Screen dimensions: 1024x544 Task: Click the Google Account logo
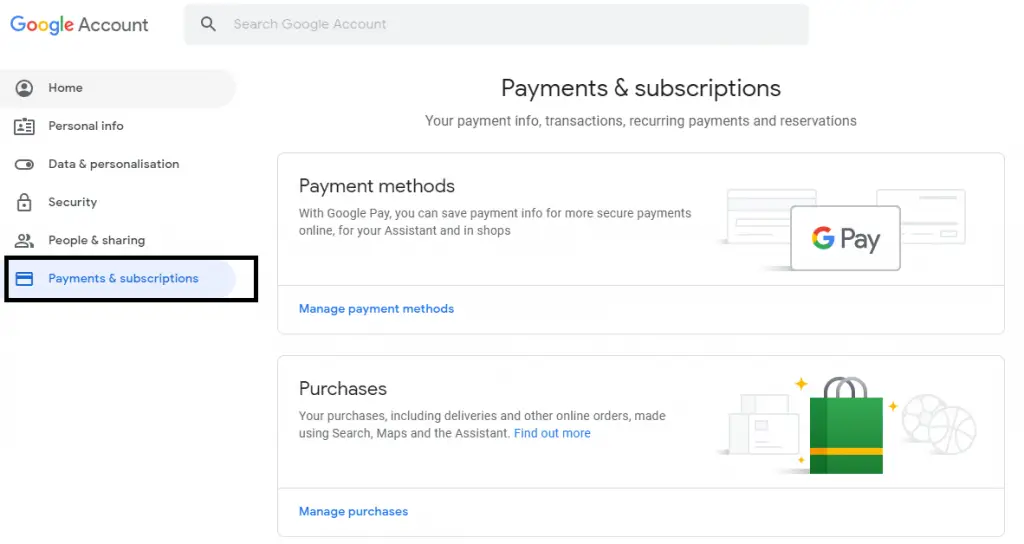click(79, 24)
